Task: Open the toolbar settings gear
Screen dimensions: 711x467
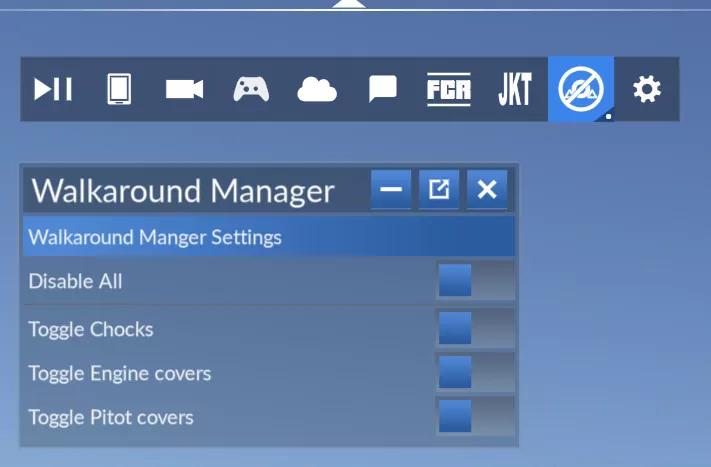Action: [x=647, y=89]
